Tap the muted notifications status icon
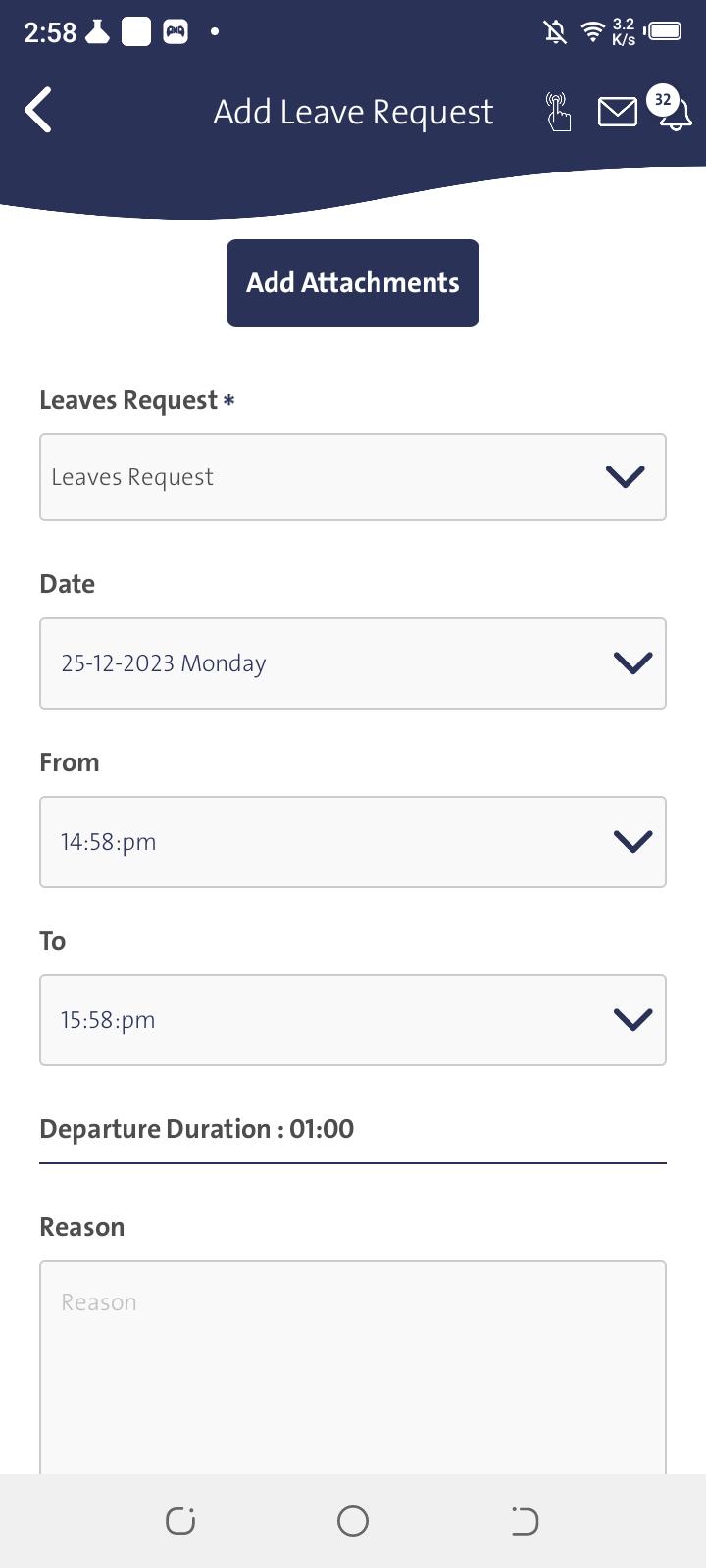This screenshot has width=706, height=1568. click(555, 32)
